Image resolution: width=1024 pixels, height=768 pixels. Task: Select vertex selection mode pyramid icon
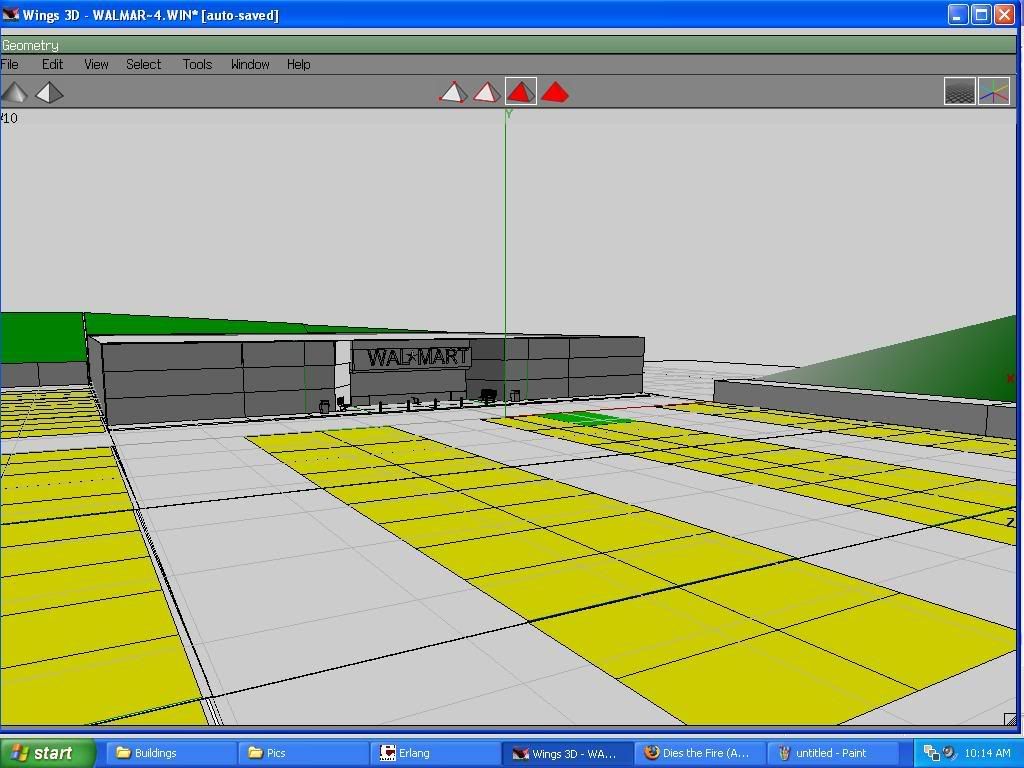(x=453, y=92)
